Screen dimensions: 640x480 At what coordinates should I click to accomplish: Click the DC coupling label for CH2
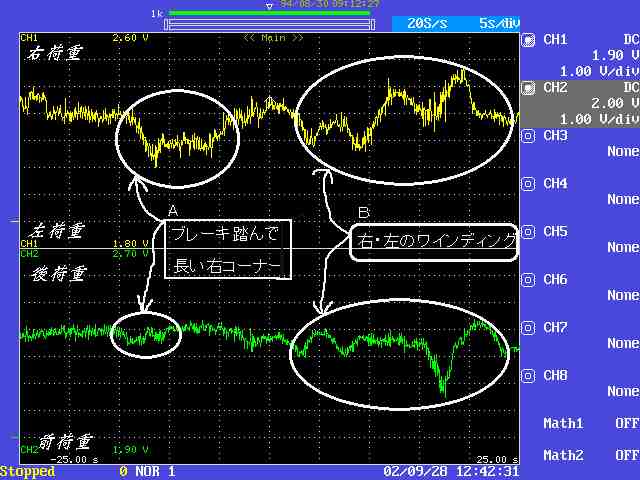631,88
